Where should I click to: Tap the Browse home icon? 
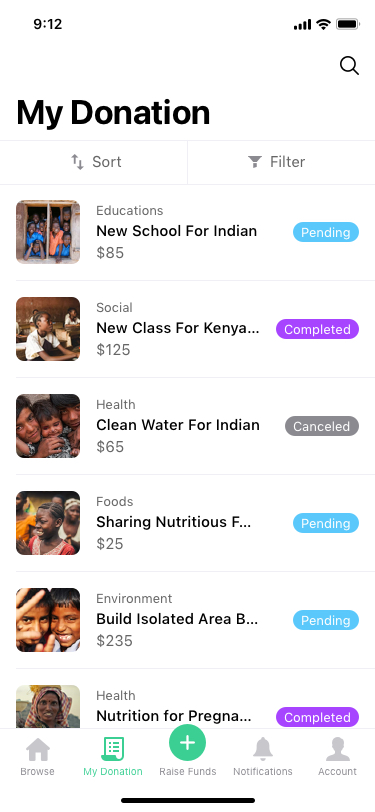38,749
